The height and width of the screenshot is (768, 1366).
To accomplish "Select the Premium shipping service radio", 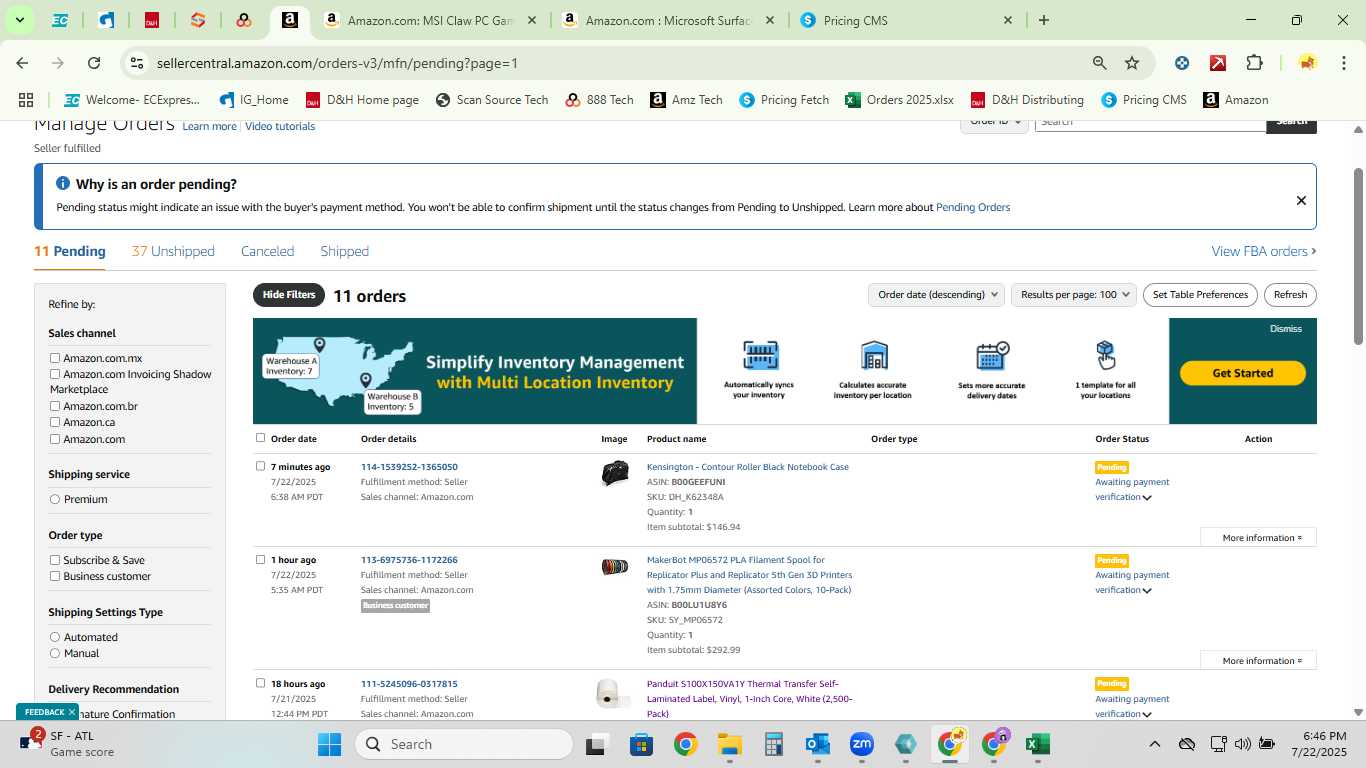I will tap(55, 499).
